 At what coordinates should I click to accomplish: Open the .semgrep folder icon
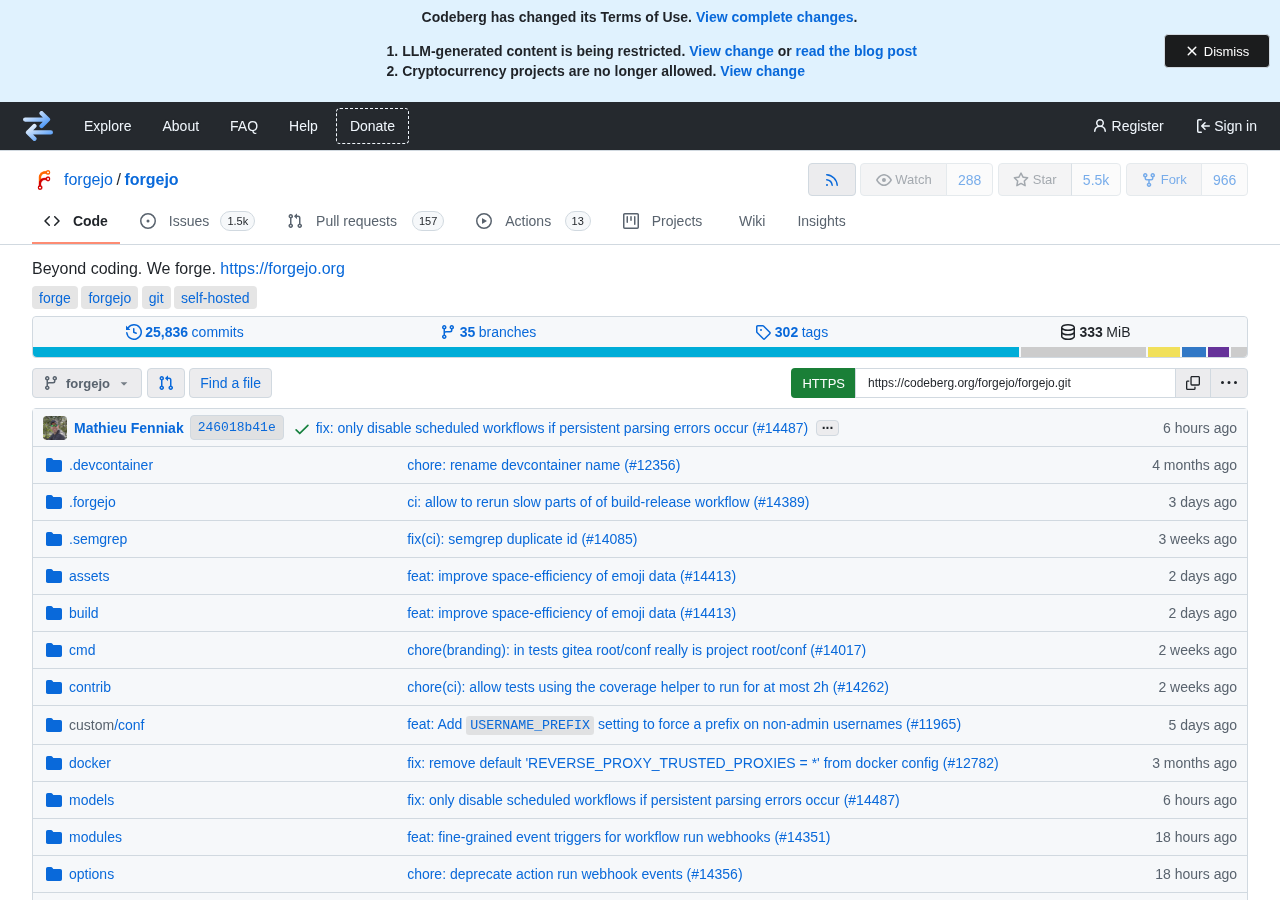click(x=54, y=539)
